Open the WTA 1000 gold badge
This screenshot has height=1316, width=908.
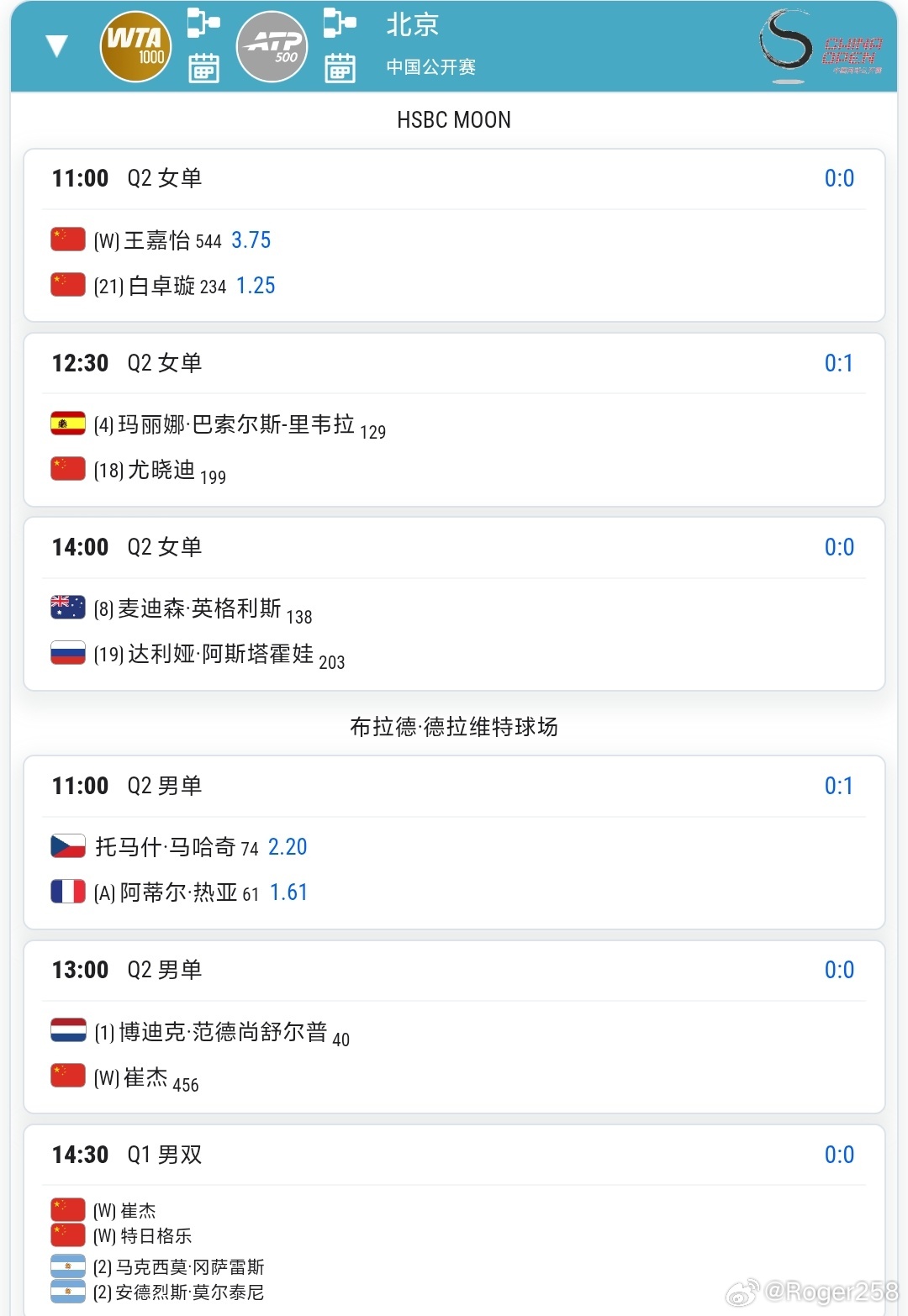coord(135,46)
